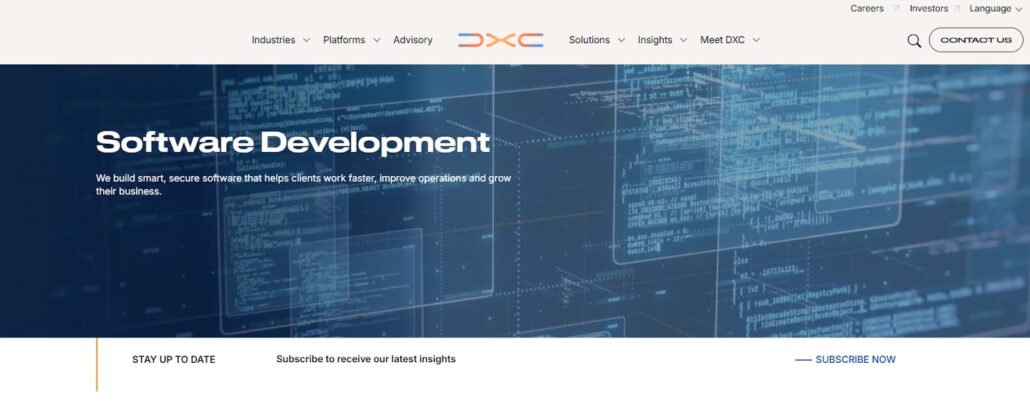The width and height of the screenshot is (1030, 406).
Task: Open the Solutions menu
Action: tap(589, 40)
